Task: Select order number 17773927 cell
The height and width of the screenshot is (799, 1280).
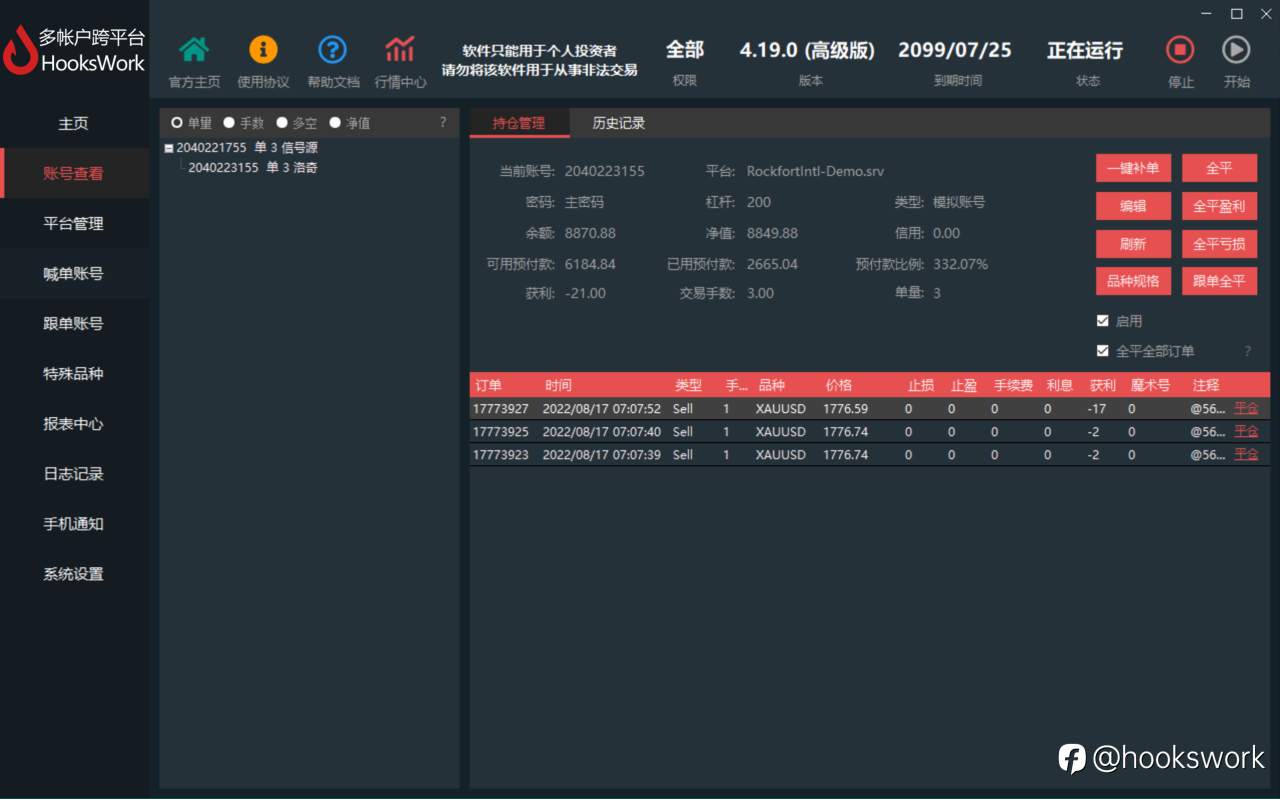Action: [x=502, y=408]
